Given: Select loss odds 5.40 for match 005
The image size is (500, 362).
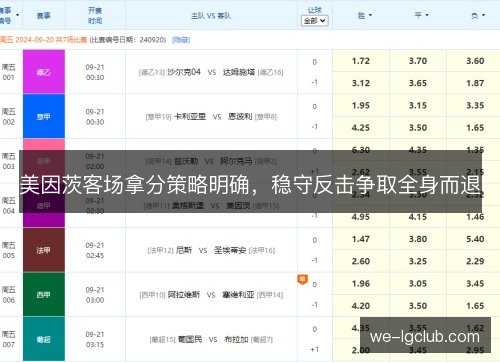Looking at the screenshot, I should click(475, 239).
